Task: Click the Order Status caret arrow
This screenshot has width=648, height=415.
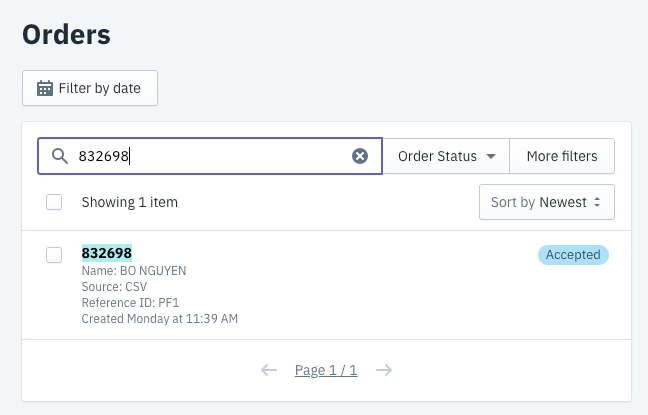Action: (491, 157)
